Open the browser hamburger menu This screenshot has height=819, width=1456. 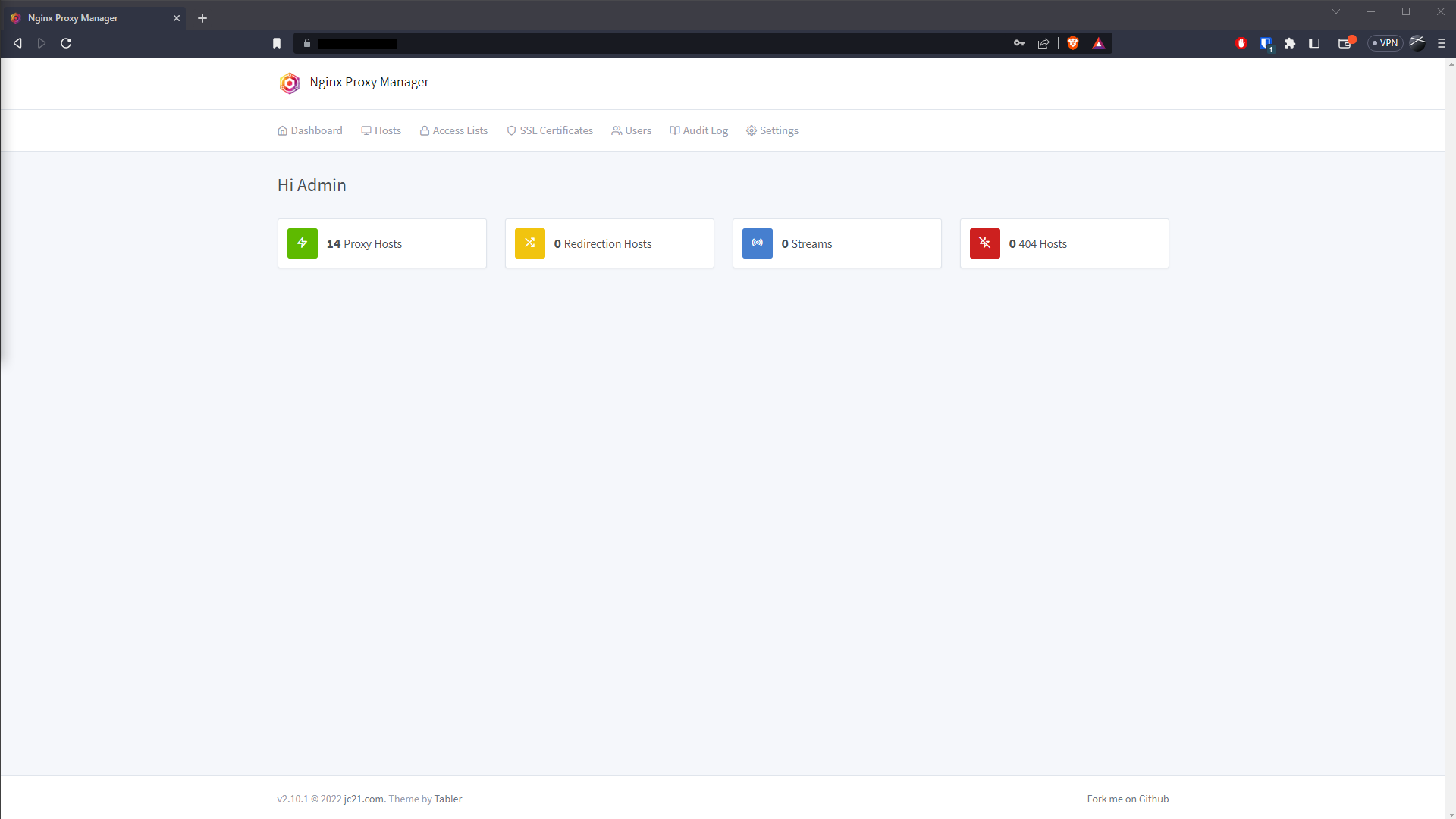click(1442, 43)
